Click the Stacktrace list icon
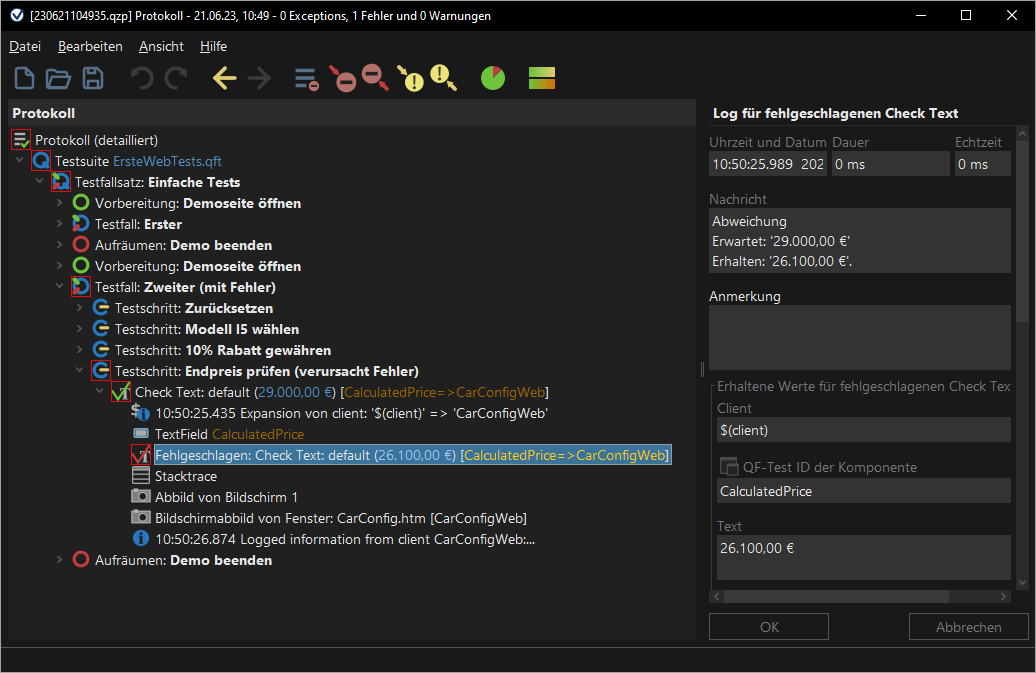 pyautogui.click(x=141, y=476)
